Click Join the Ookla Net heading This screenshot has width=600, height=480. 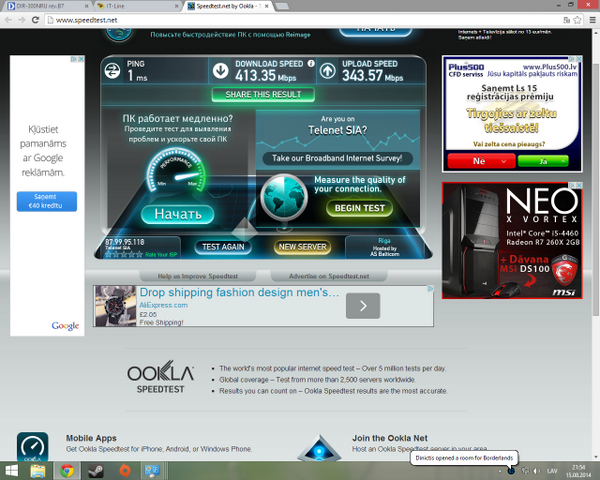point(390,438)
